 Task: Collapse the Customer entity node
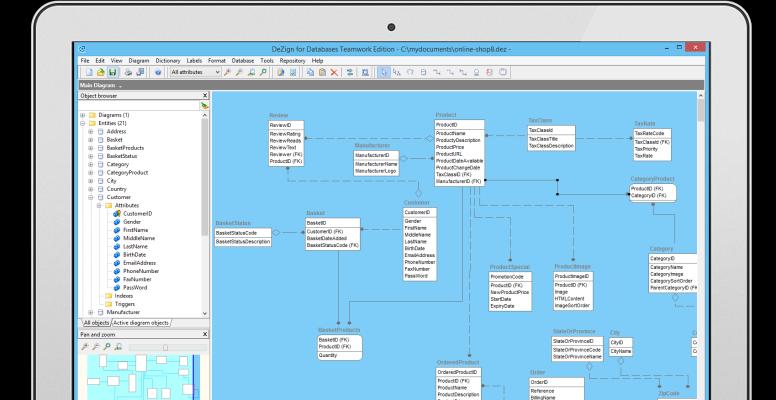click(x=91, y=197)
